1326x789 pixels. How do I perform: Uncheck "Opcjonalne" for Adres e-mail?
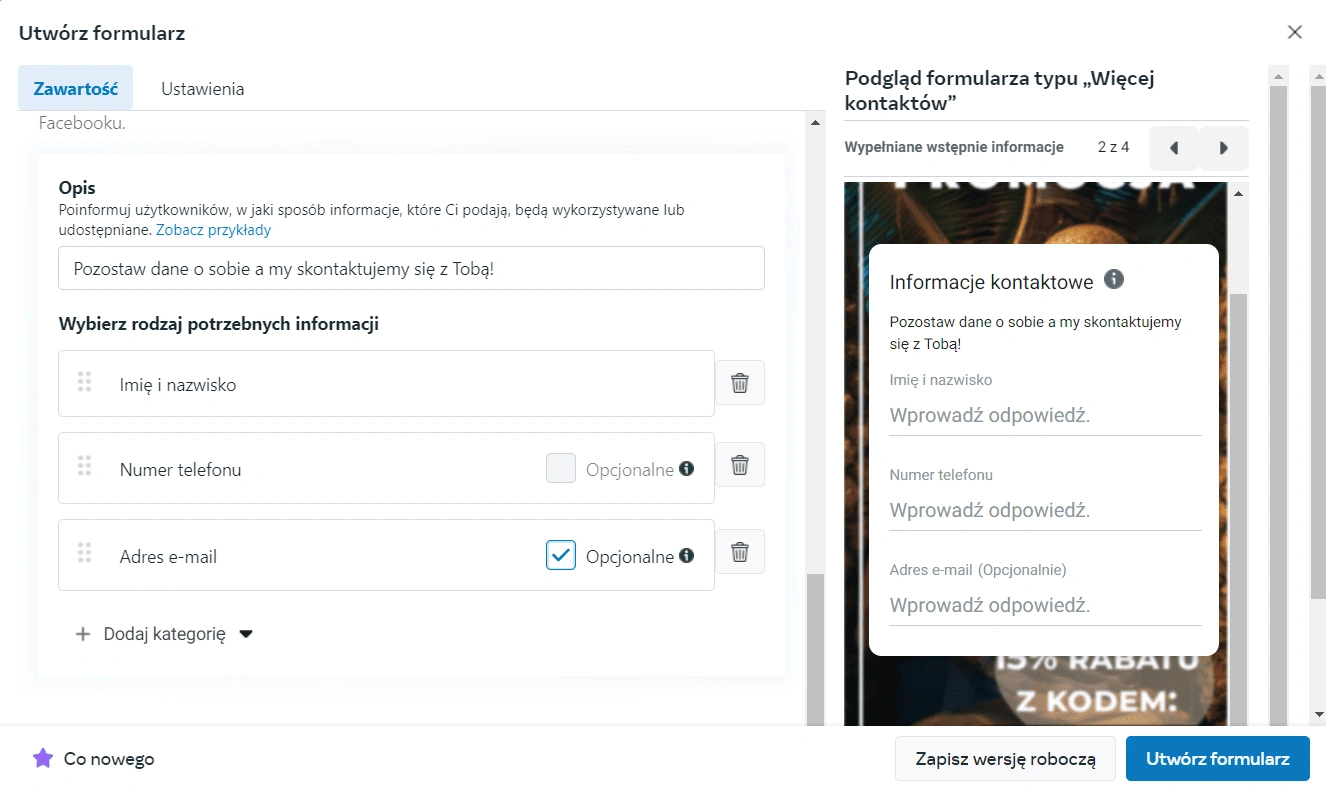[x=561, y=555]
